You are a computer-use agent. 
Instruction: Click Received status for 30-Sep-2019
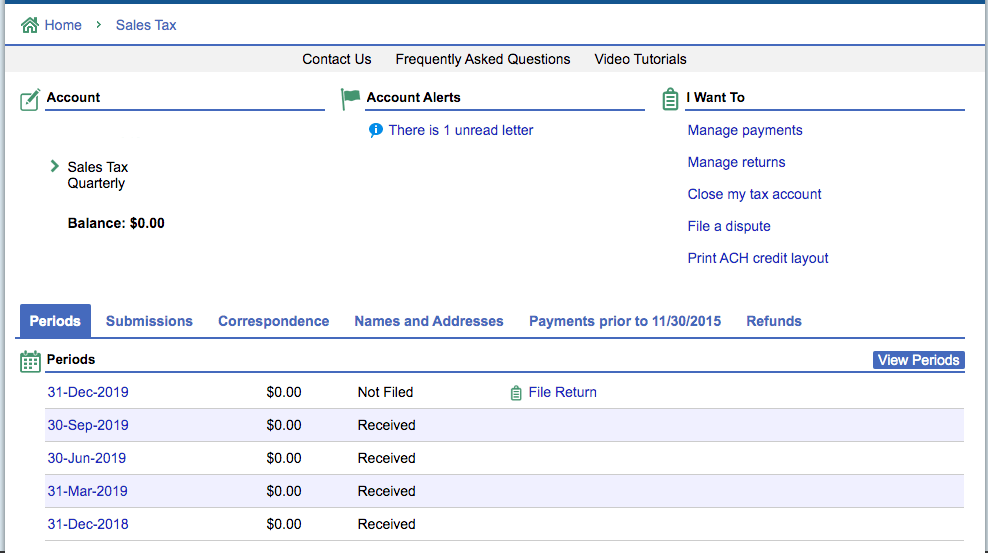(x=387, y=425)
